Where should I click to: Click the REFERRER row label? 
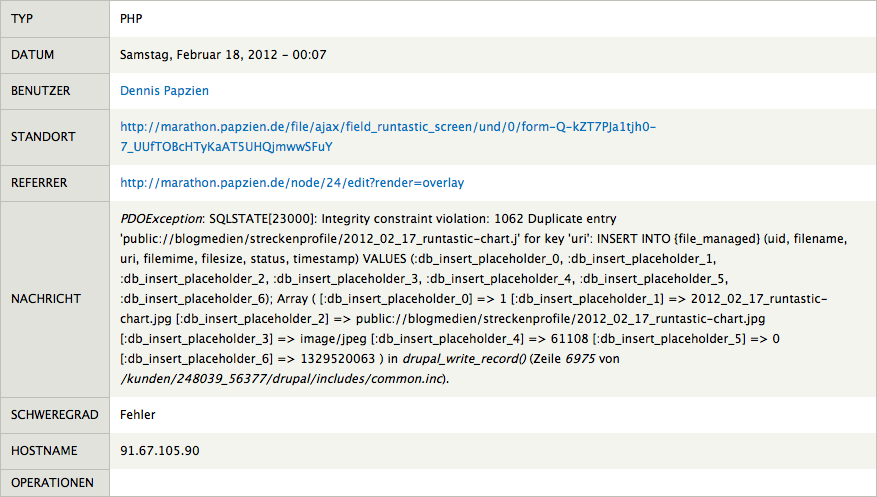tap(40, 183)
